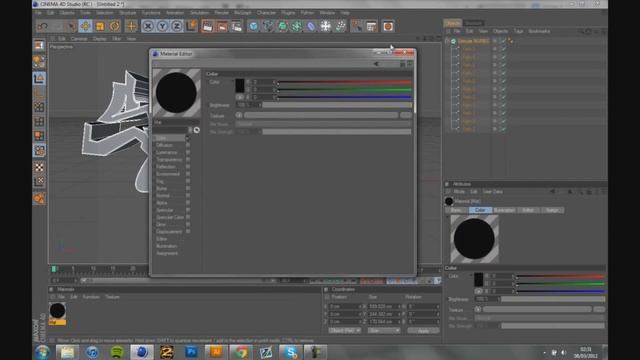
Task: Select the Move tool in top toolbar
Action: 85,26
